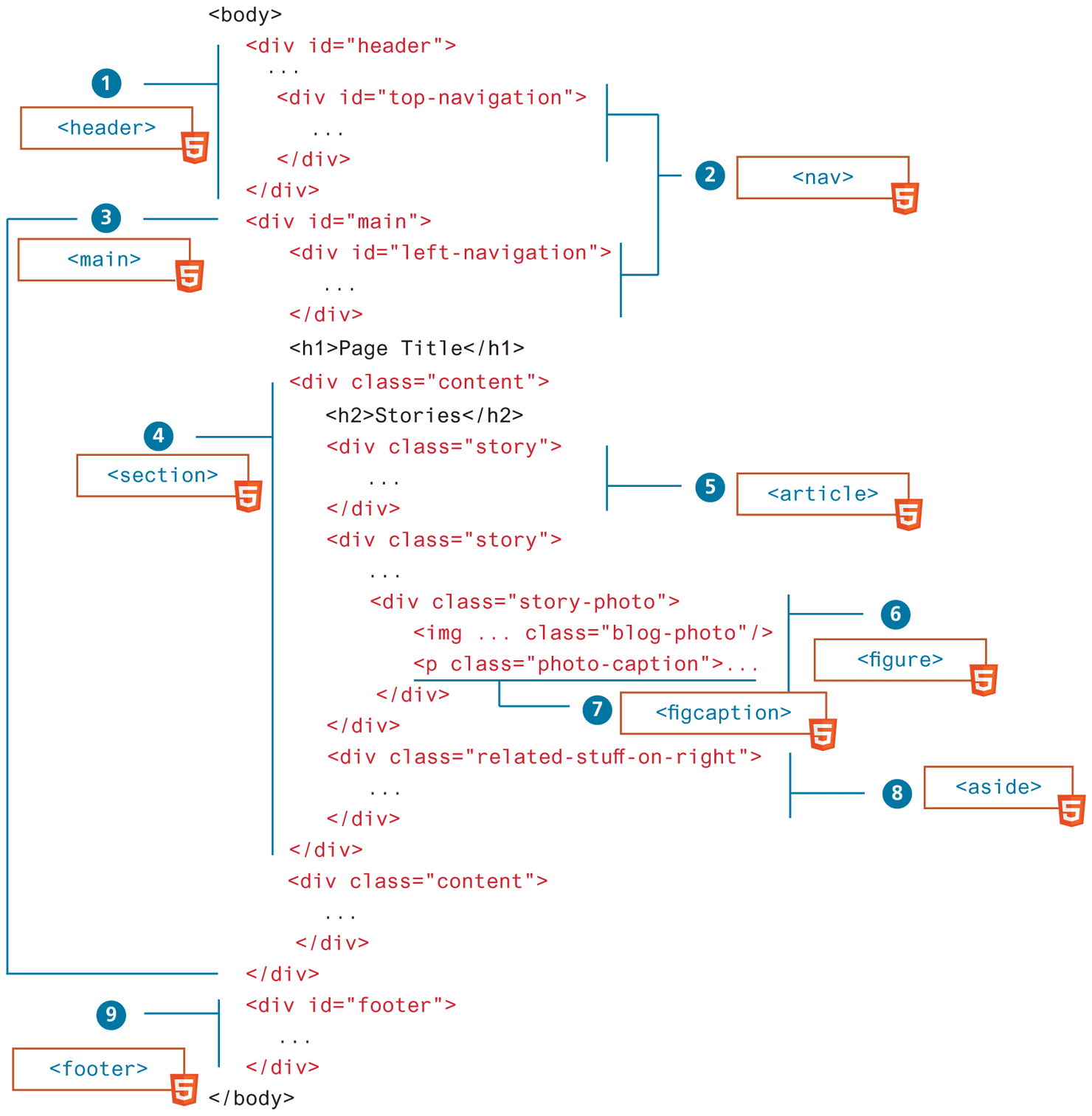Click the <header> label box

click(106, 128)
